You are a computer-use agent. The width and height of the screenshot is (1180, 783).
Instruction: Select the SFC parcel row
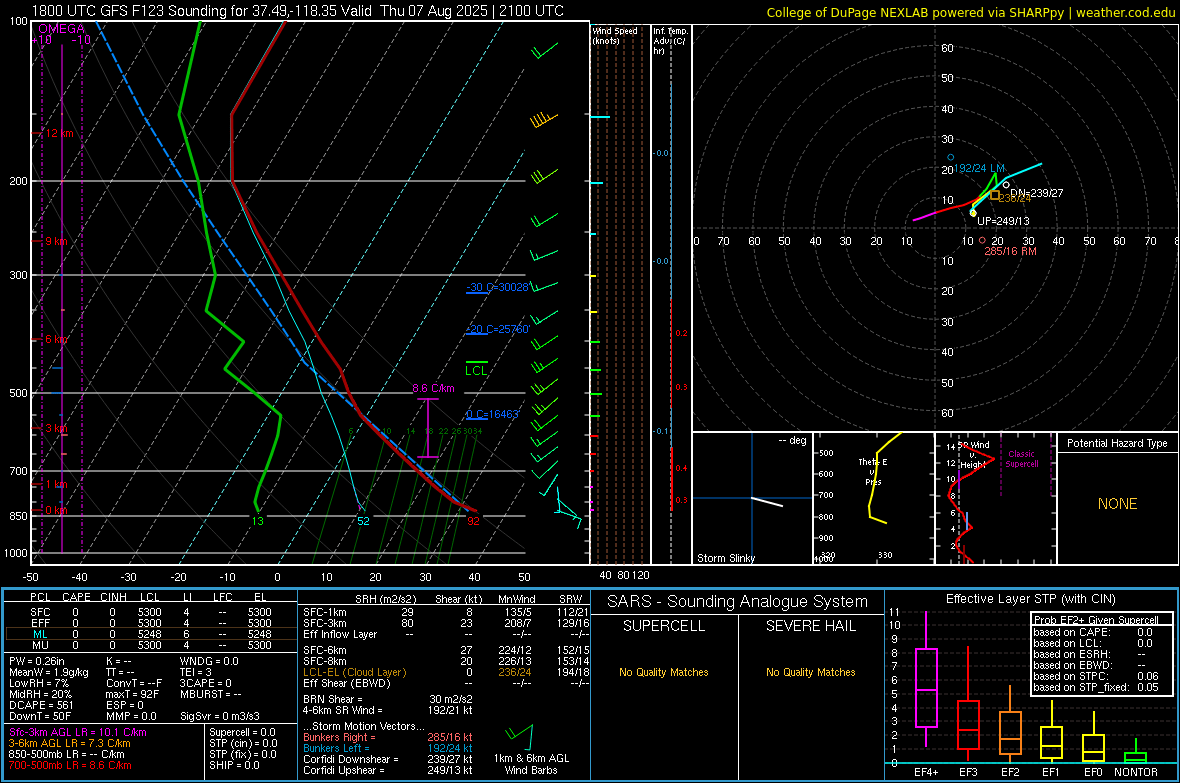150,612
